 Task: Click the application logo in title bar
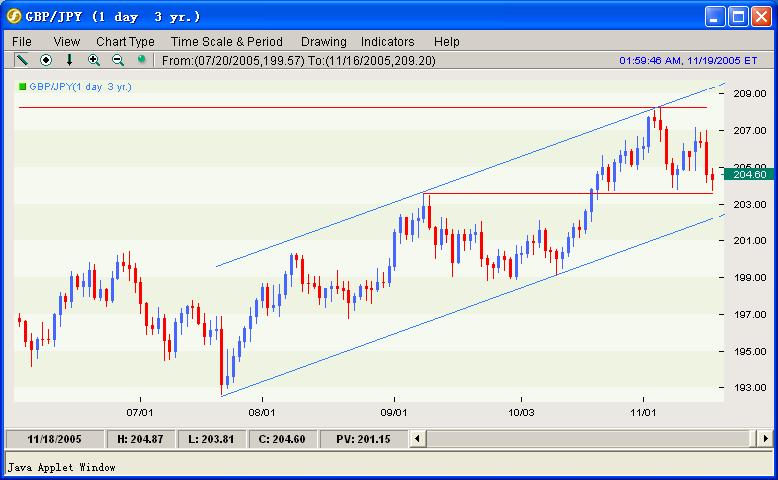click(x=15, y=17)
